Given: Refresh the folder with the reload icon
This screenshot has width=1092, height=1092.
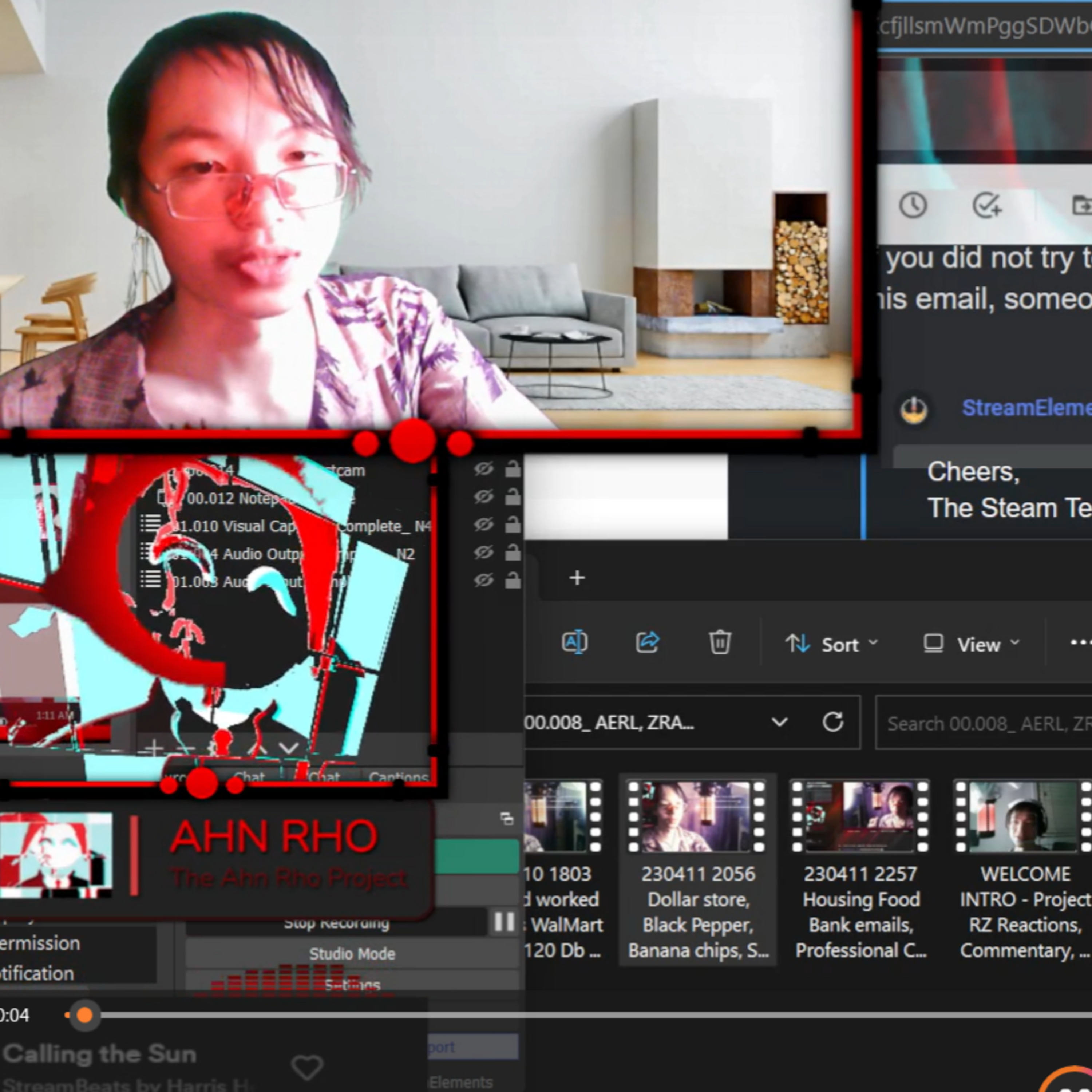Looking at the screenshot, I should [x=832, y=722].
